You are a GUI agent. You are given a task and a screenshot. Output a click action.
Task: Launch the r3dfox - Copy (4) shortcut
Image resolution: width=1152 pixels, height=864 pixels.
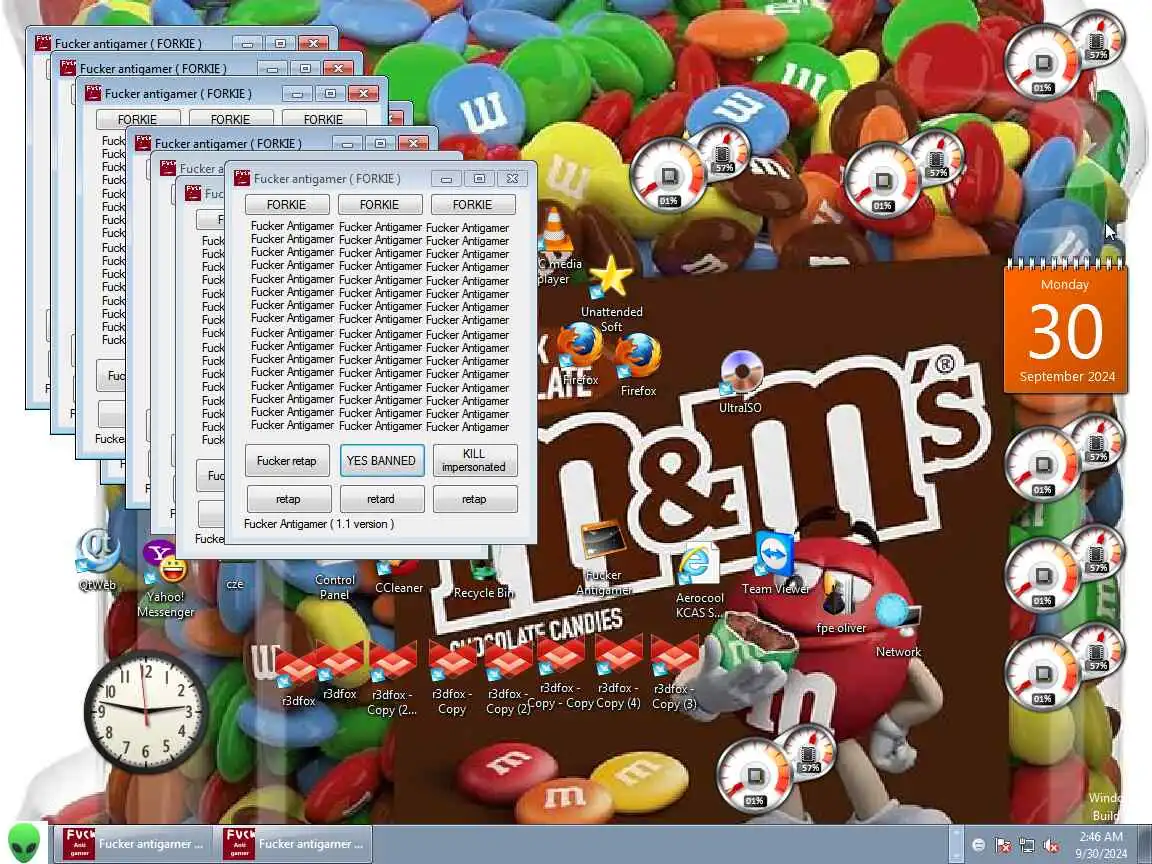click(x=618, y=674)
